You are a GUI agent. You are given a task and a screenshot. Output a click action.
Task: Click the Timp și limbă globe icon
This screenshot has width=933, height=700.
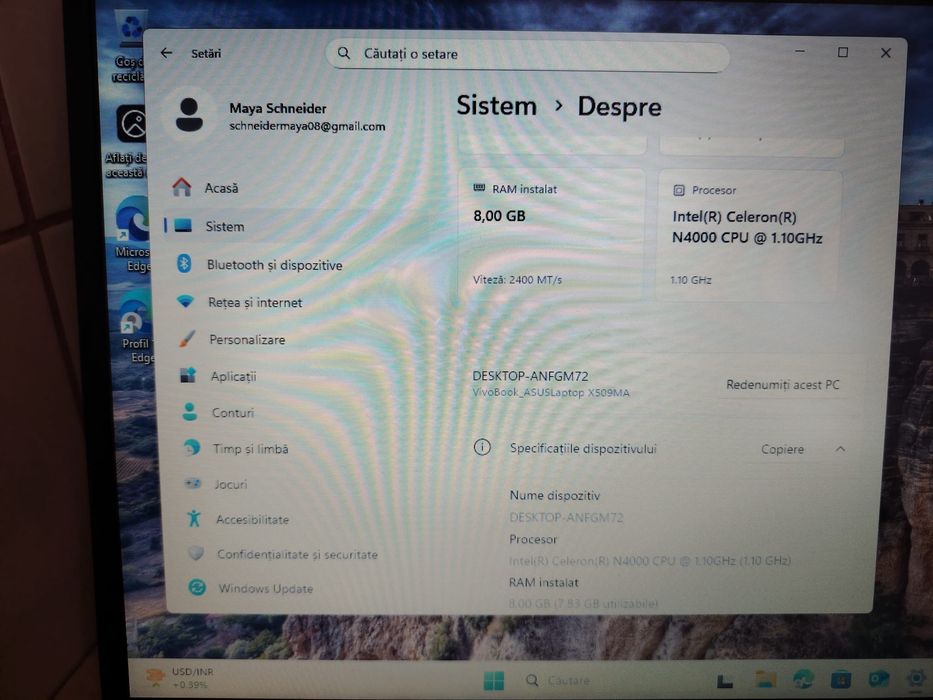point(192,448)
